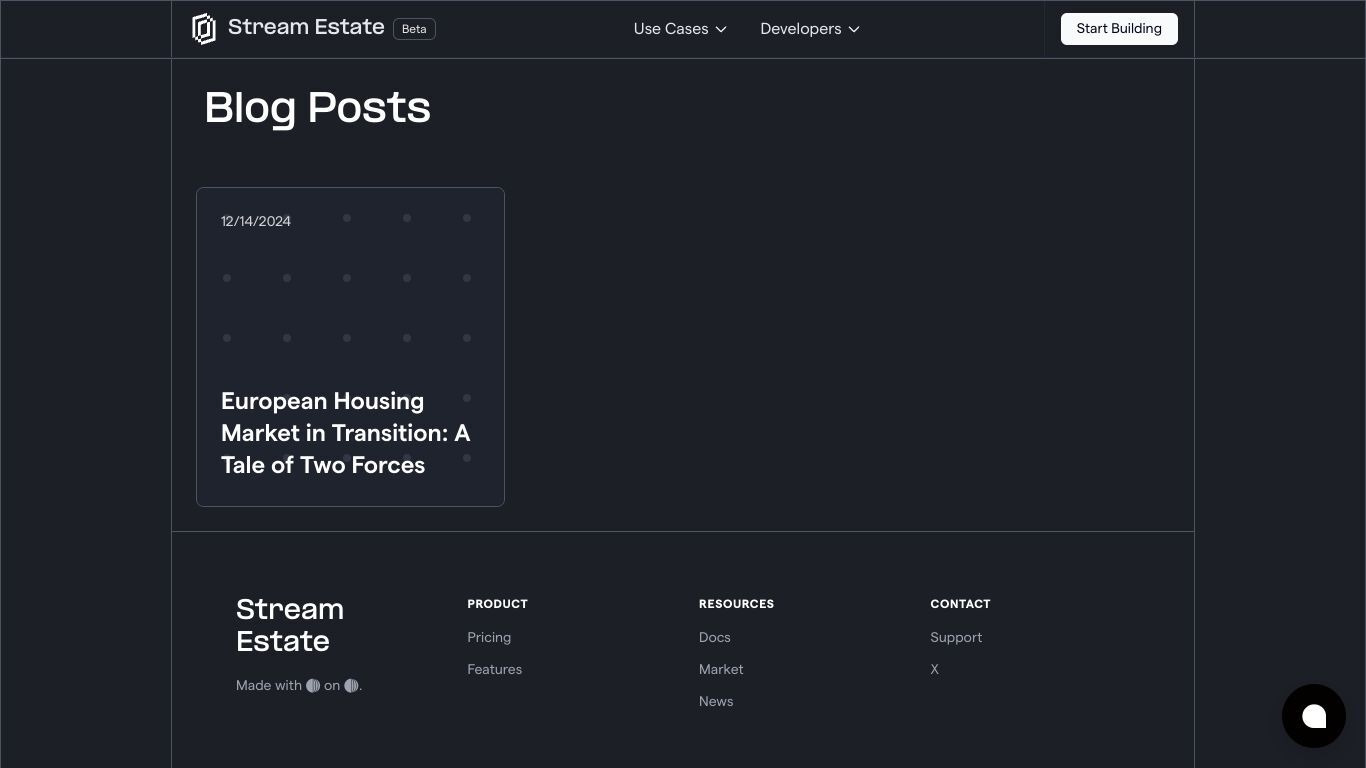This screenshot has height=768, width=1366.
Task: Open the Use Cases menu
Action: (x=680, y=29)
